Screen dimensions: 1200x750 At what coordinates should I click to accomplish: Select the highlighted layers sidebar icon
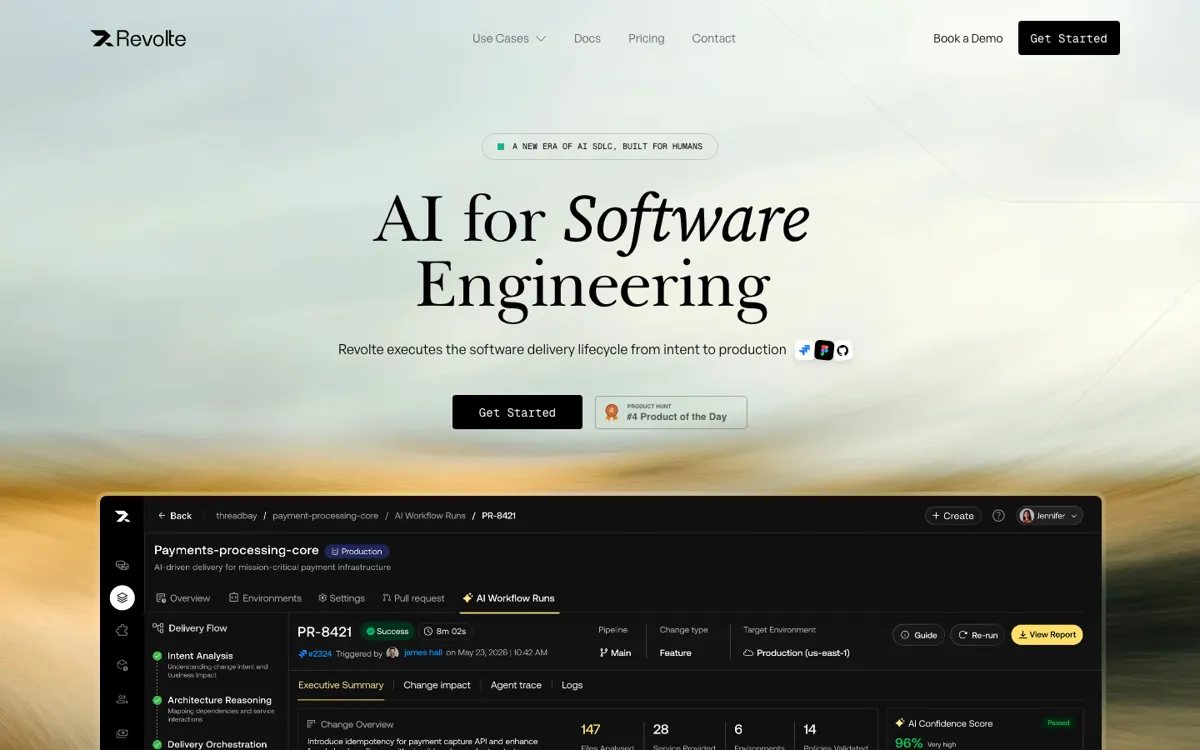tap(122, 598)
